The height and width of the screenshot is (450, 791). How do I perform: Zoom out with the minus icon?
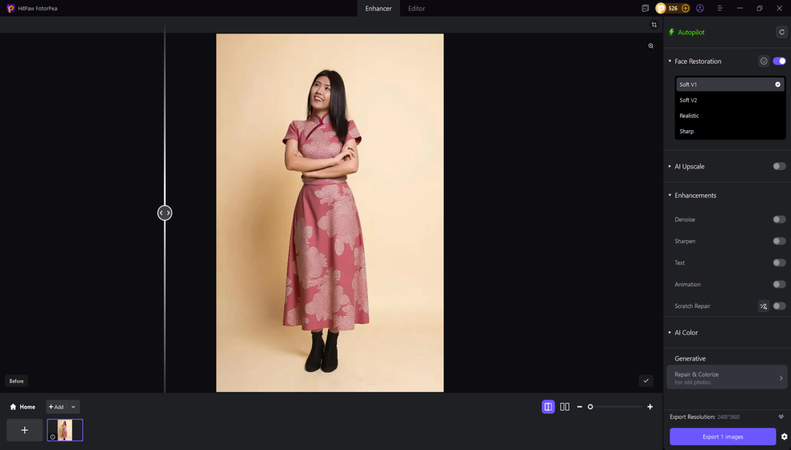coord(579,407)
